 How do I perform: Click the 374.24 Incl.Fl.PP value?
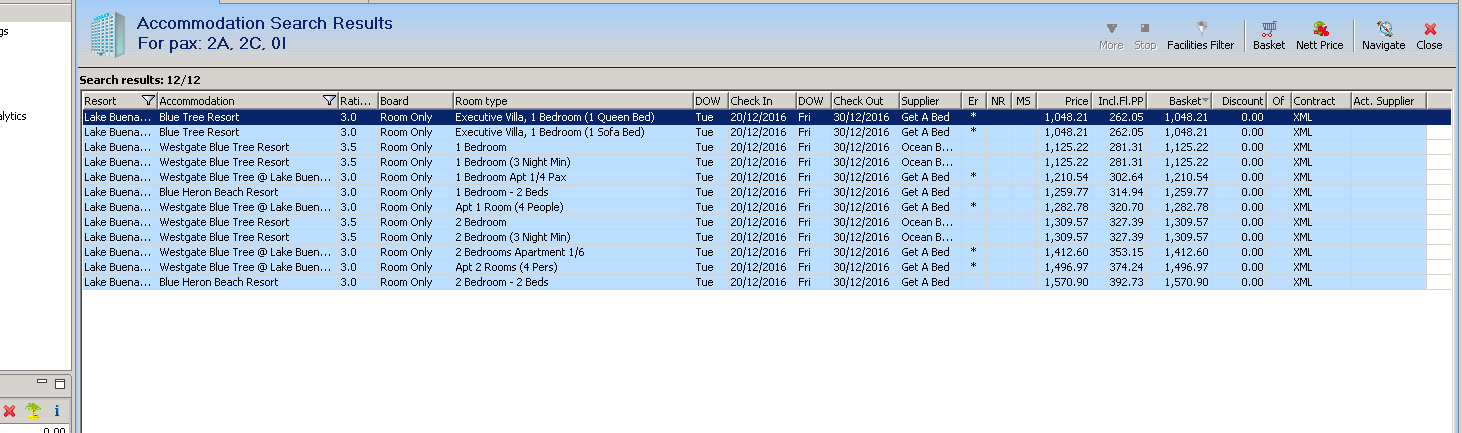pos(1128,267)
